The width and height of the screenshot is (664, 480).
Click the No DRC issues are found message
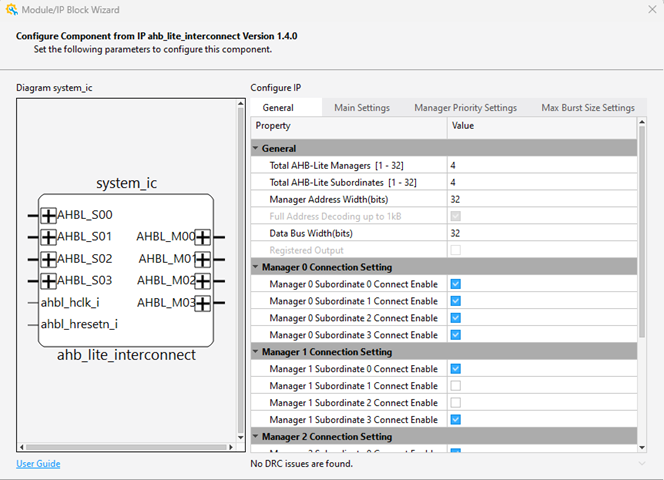tap(302, 463)
